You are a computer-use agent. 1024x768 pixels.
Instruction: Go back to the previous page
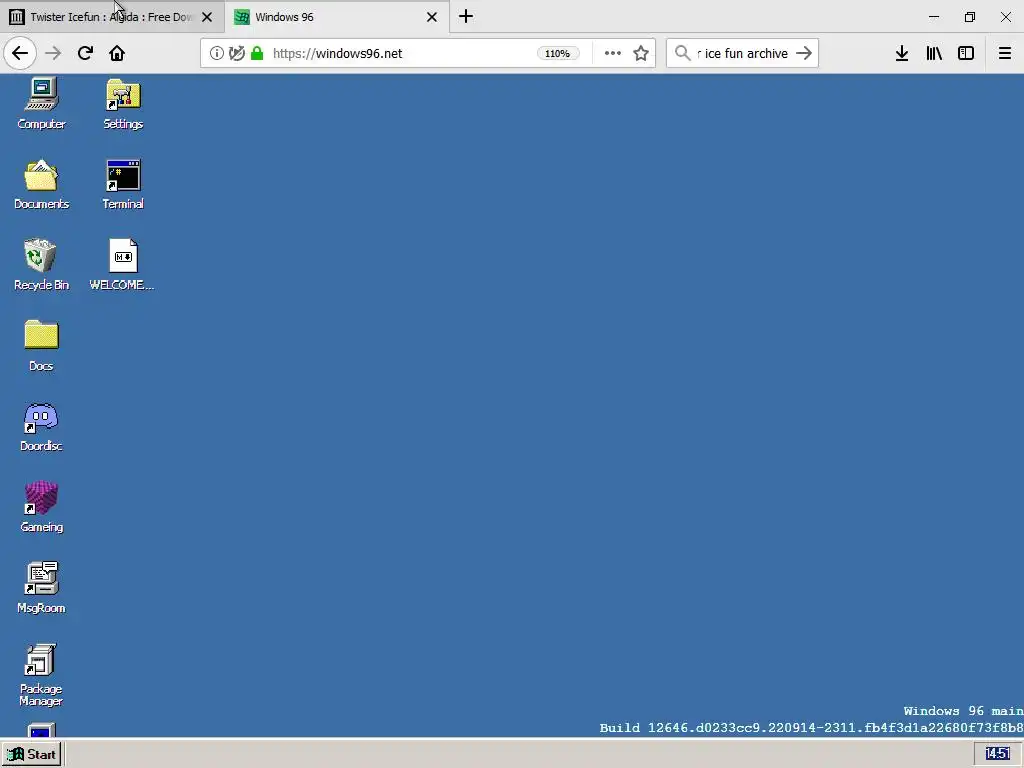(20, 53)
